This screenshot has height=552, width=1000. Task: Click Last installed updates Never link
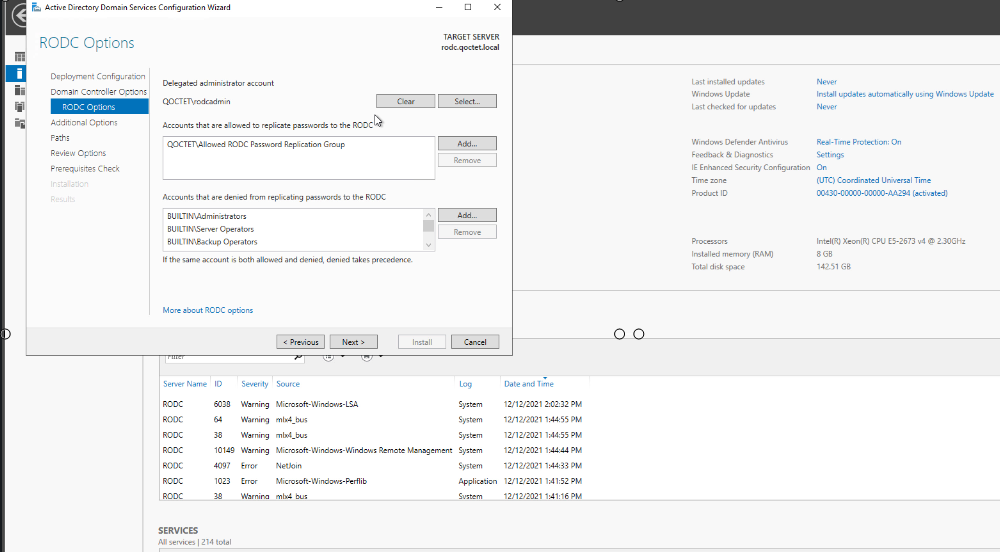click(827, 82)
